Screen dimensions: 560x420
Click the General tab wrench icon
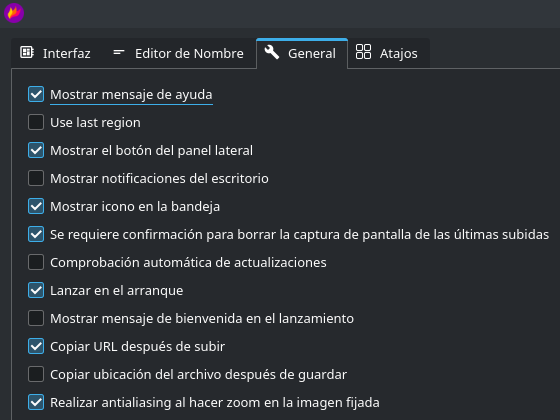pyautogui.click(x=272, y=52)
